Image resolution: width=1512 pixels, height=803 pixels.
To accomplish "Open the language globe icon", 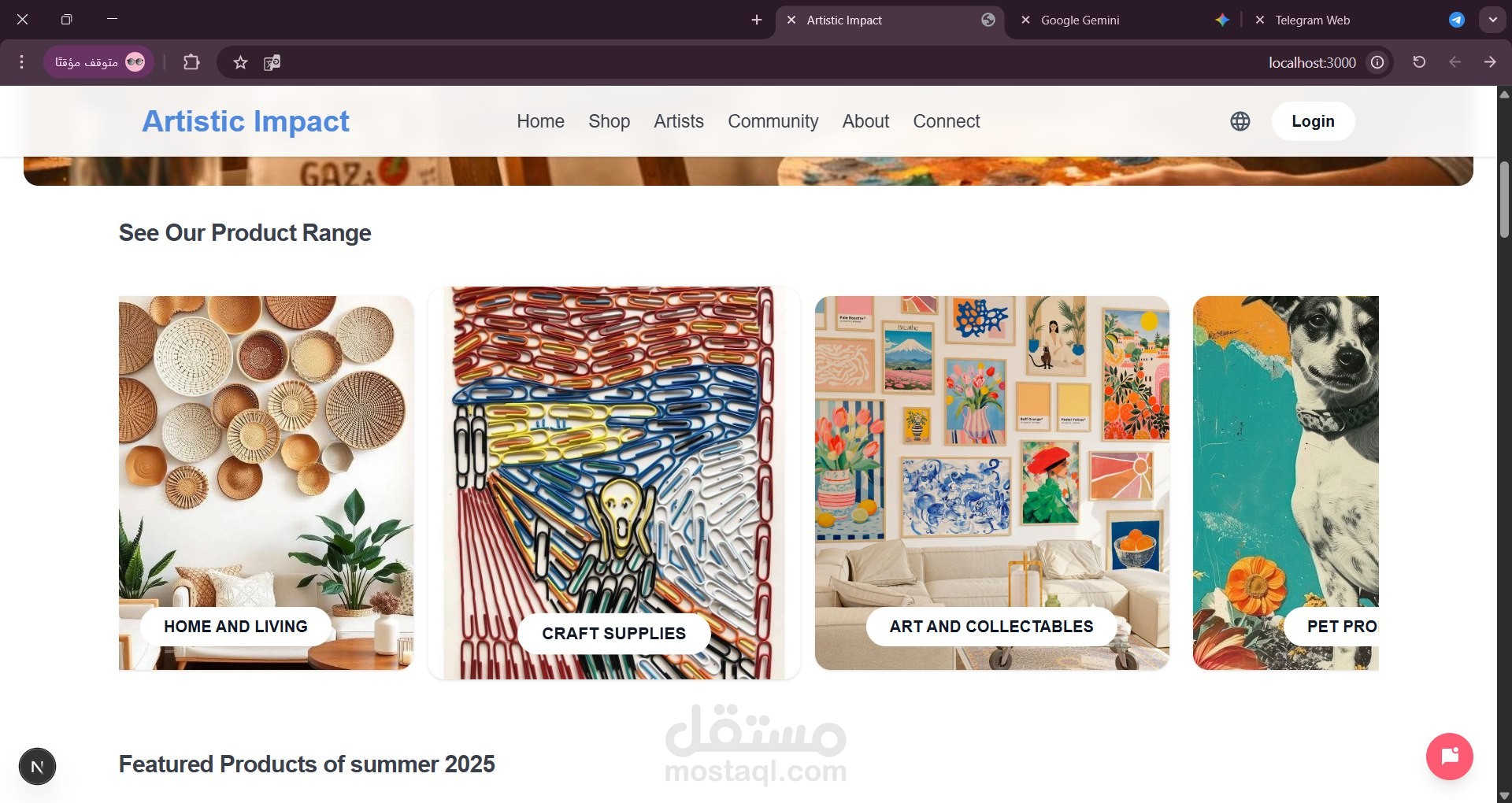I will [1240, 121].
